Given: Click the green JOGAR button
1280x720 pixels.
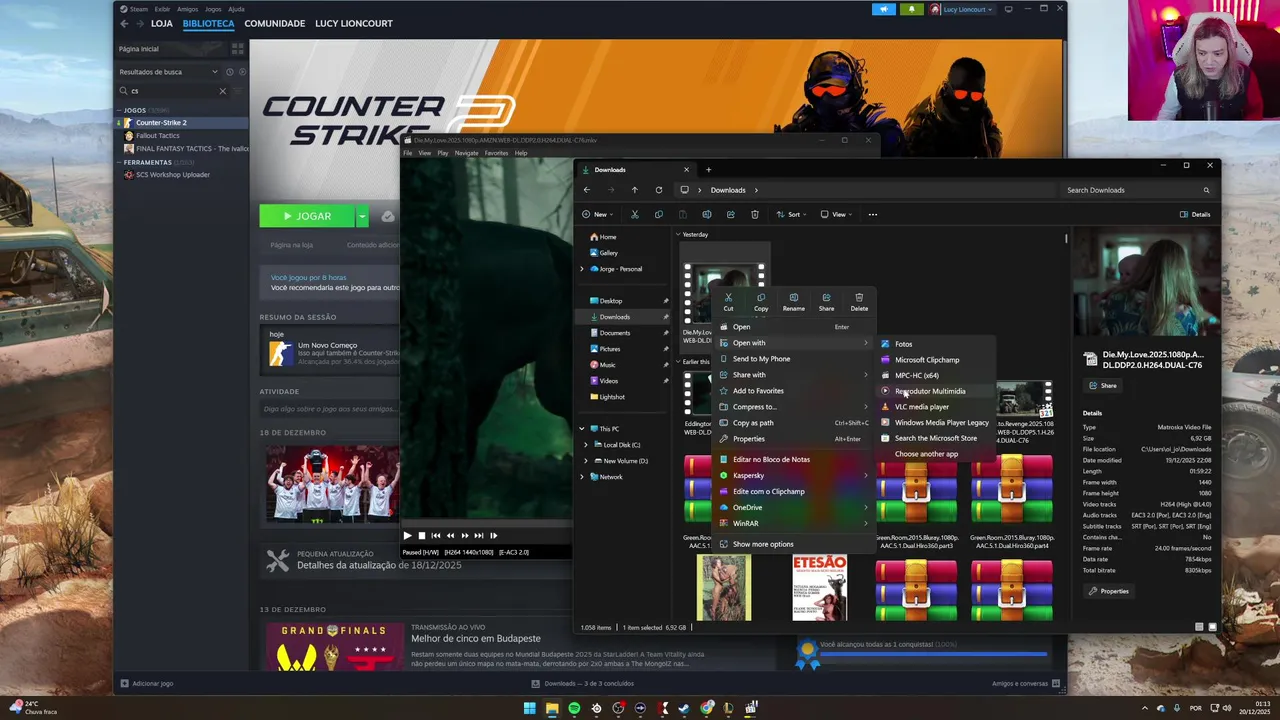Looking at the screenshot, I should (307, 216).
